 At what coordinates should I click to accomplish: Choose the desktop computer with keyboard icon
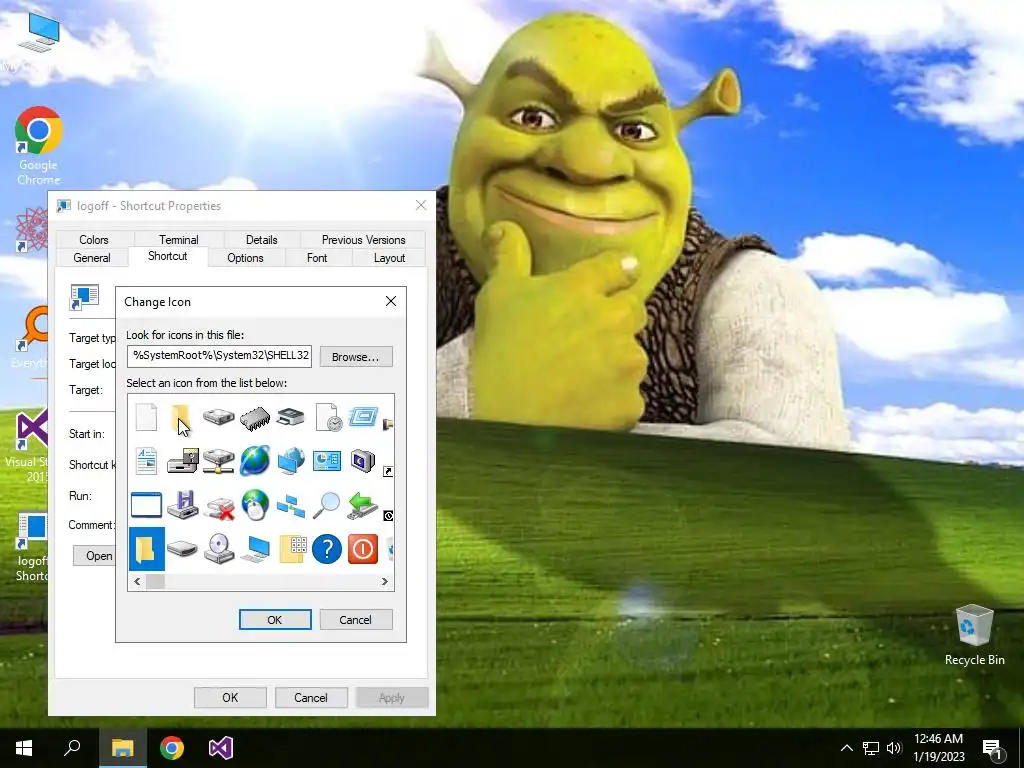(255, 549)
